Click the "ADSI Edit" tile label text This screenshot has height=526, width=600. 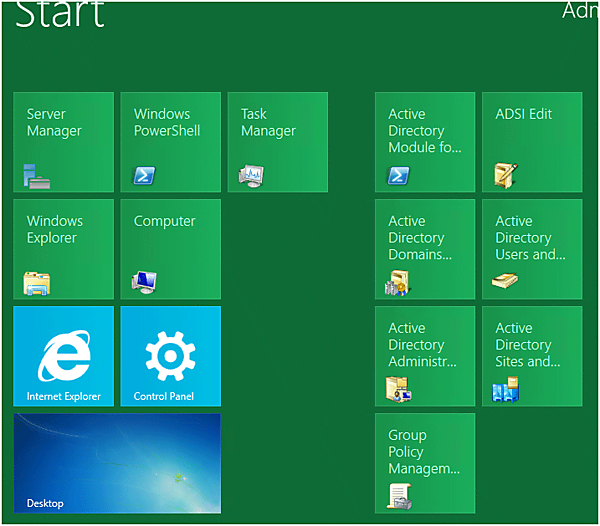(x=523, y=114)
